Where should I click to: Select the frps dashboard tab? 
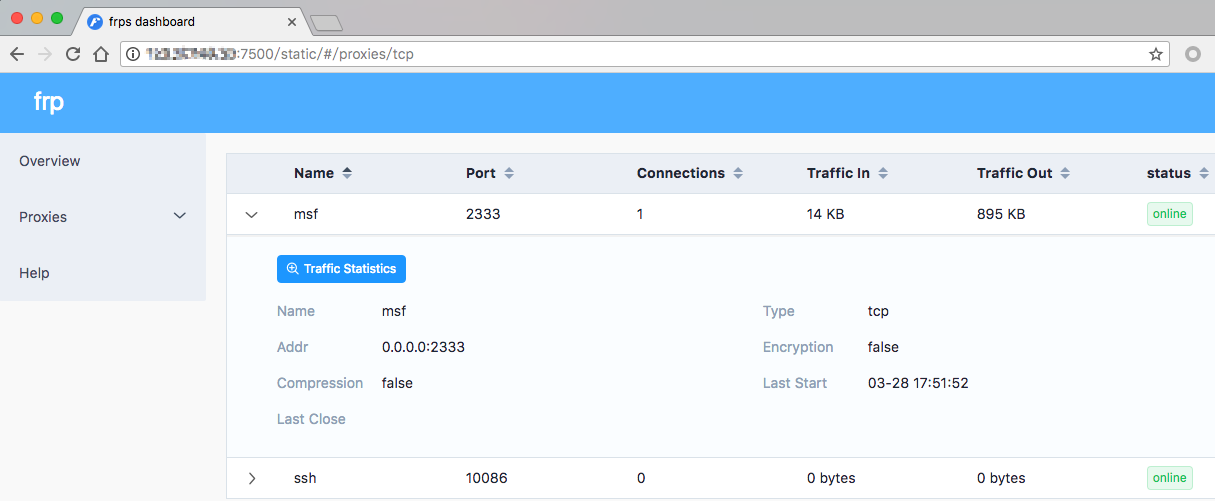[x=190, y=21]
